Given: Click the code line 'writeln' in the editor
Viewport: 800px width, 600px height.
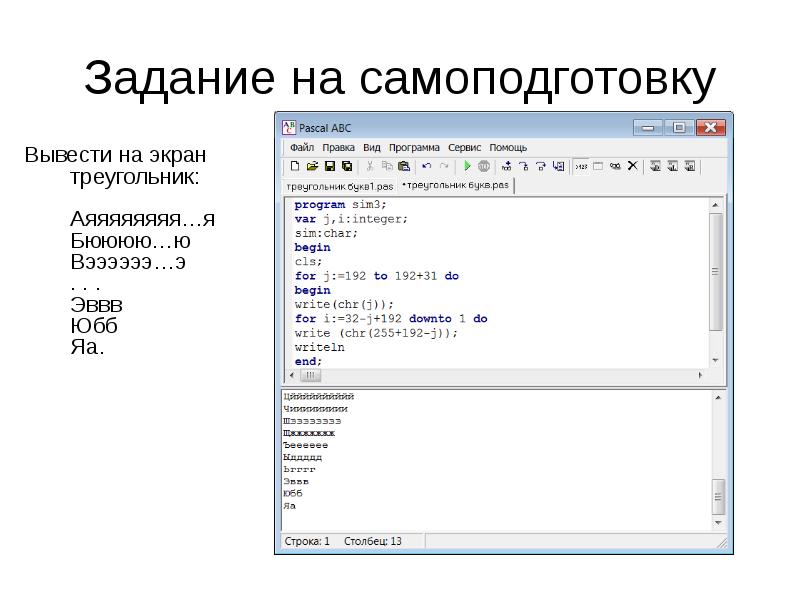Looking at the screenshot, I should [315, 347].
